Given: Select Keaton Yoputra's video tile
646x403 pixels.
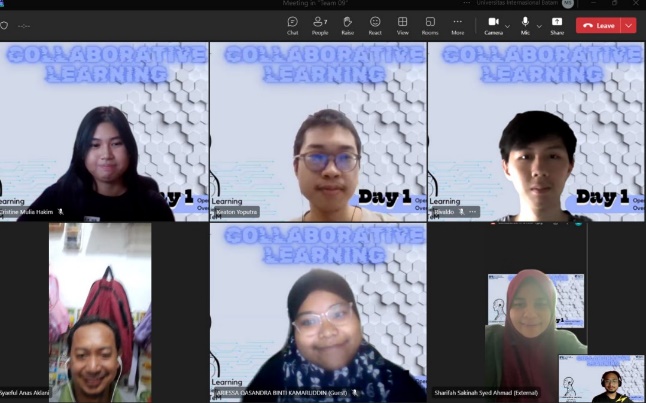Looking at the screenshot, I should coord(318,132).
